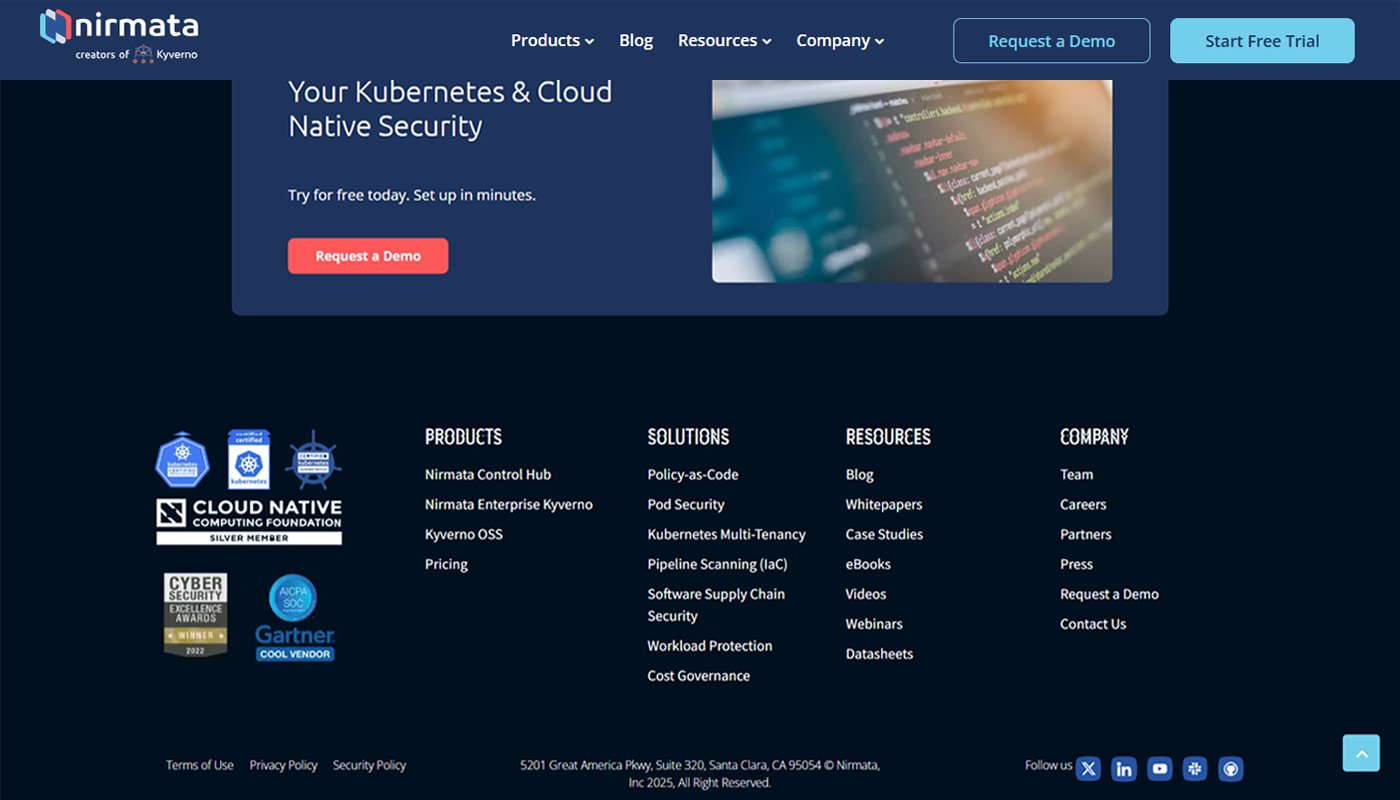This screenshot has height=800, width=1400.
Task: Click the Santa Clara address text
Action: (x=700, y=774)
